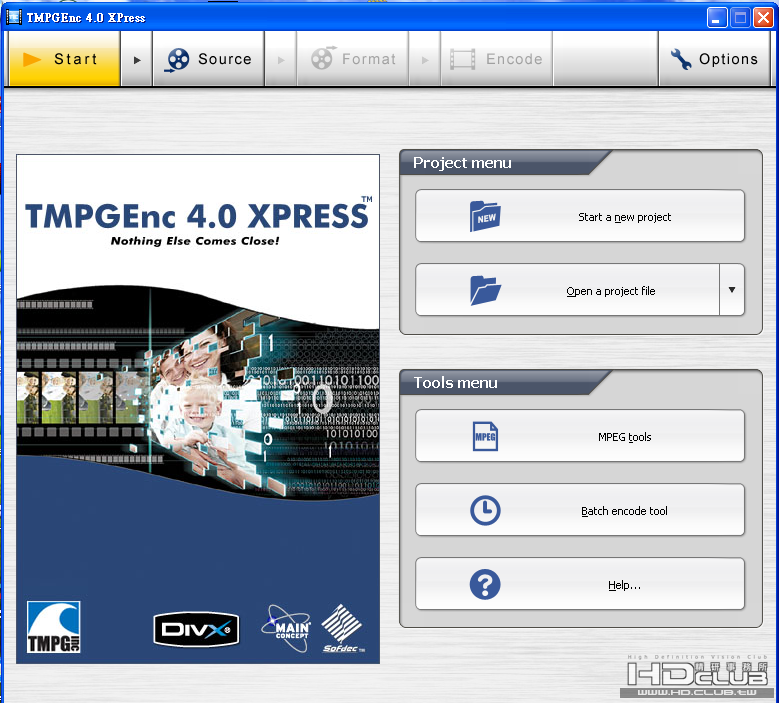779x703 pixels.
Task: Click the arrow between Format and Encode
Action: pyautogui.click(x=425, y=60)
